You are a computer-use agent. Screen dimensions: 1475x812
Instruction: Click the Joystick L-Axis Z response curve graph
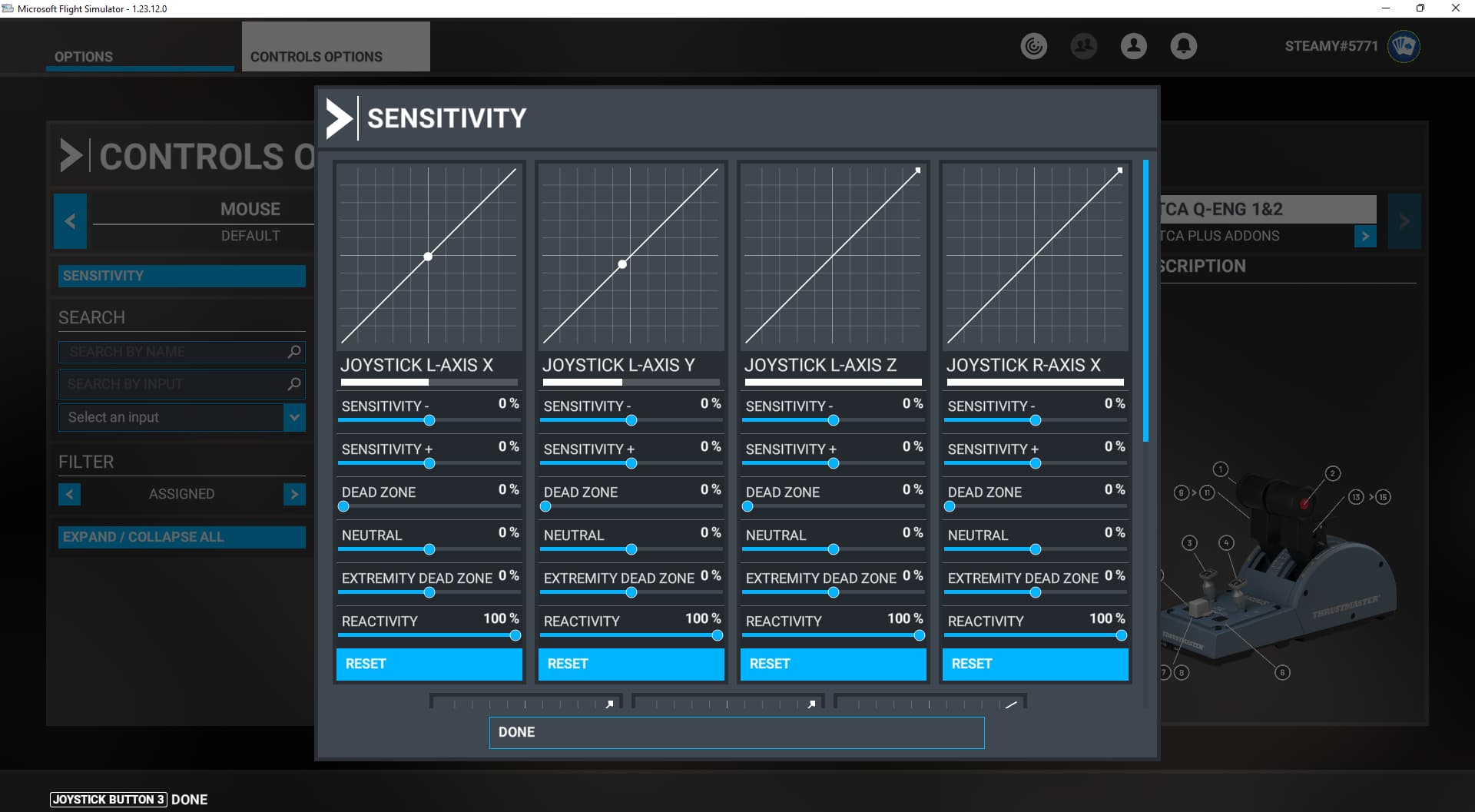pos(834,256)
